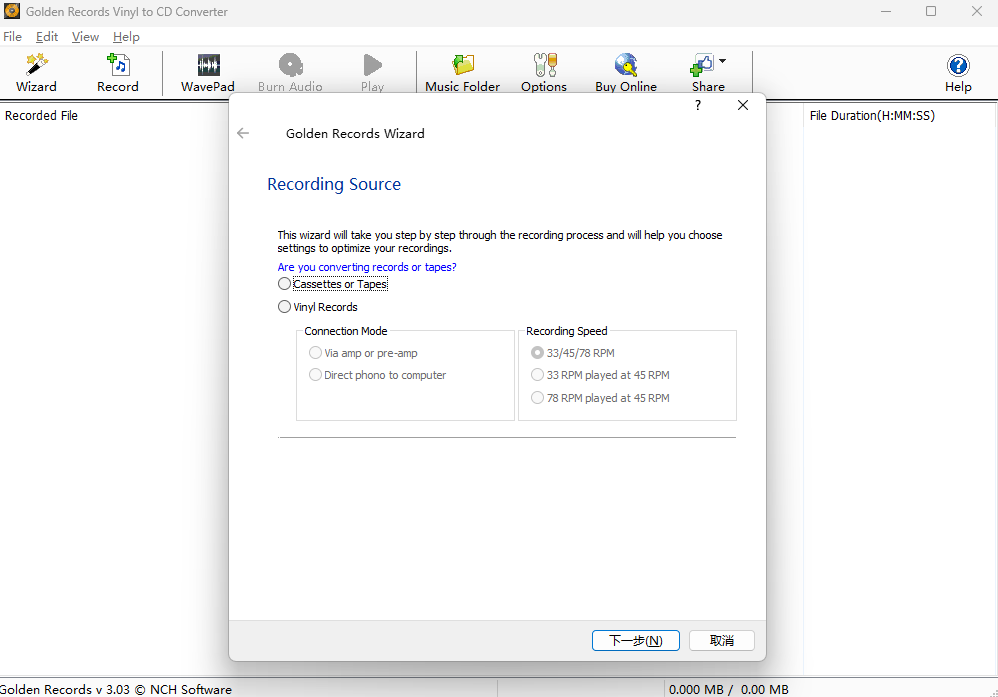
Task: Open the File menu
Action: click(13, 37)
